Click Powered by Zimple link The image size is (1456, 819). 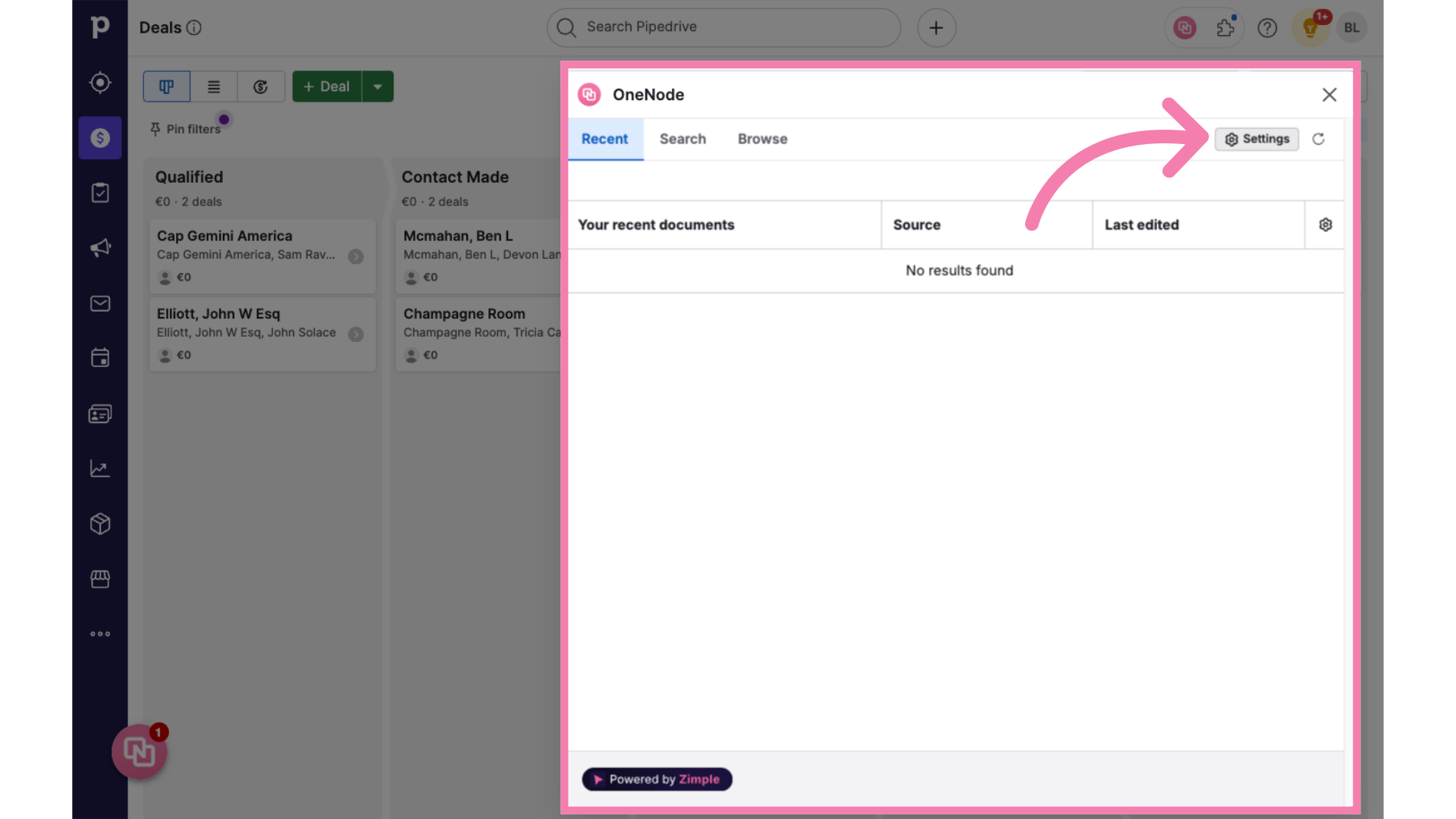656,779
